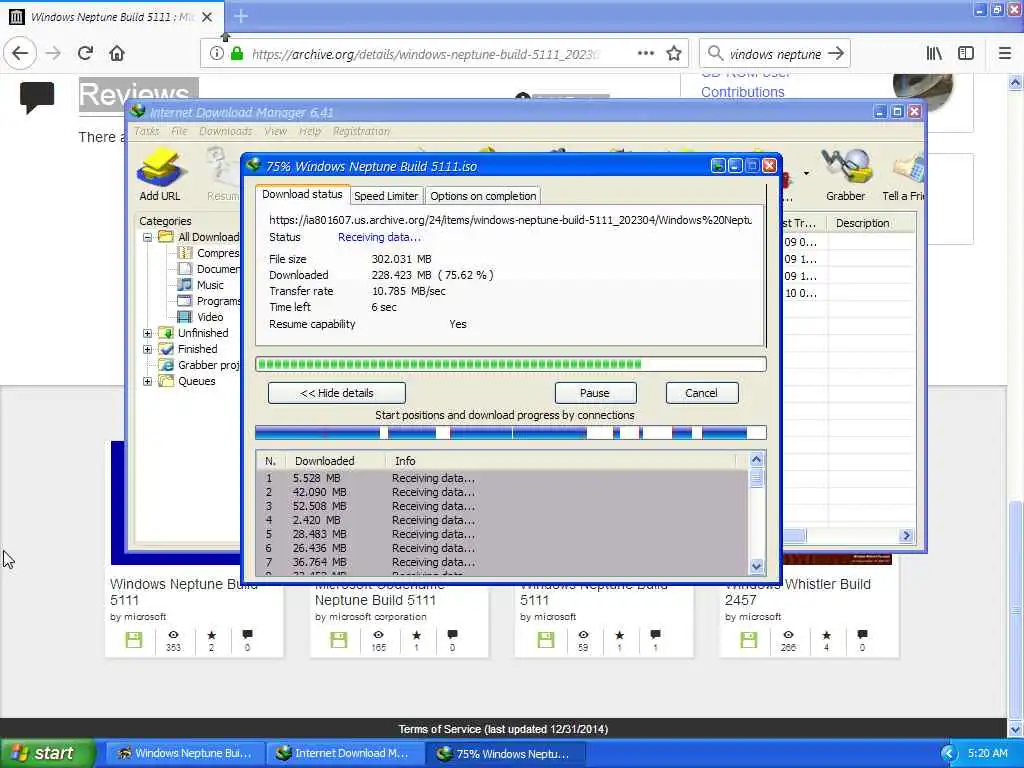
Task: Bookmark this page with the star icon
Action: tap(674, 54)
